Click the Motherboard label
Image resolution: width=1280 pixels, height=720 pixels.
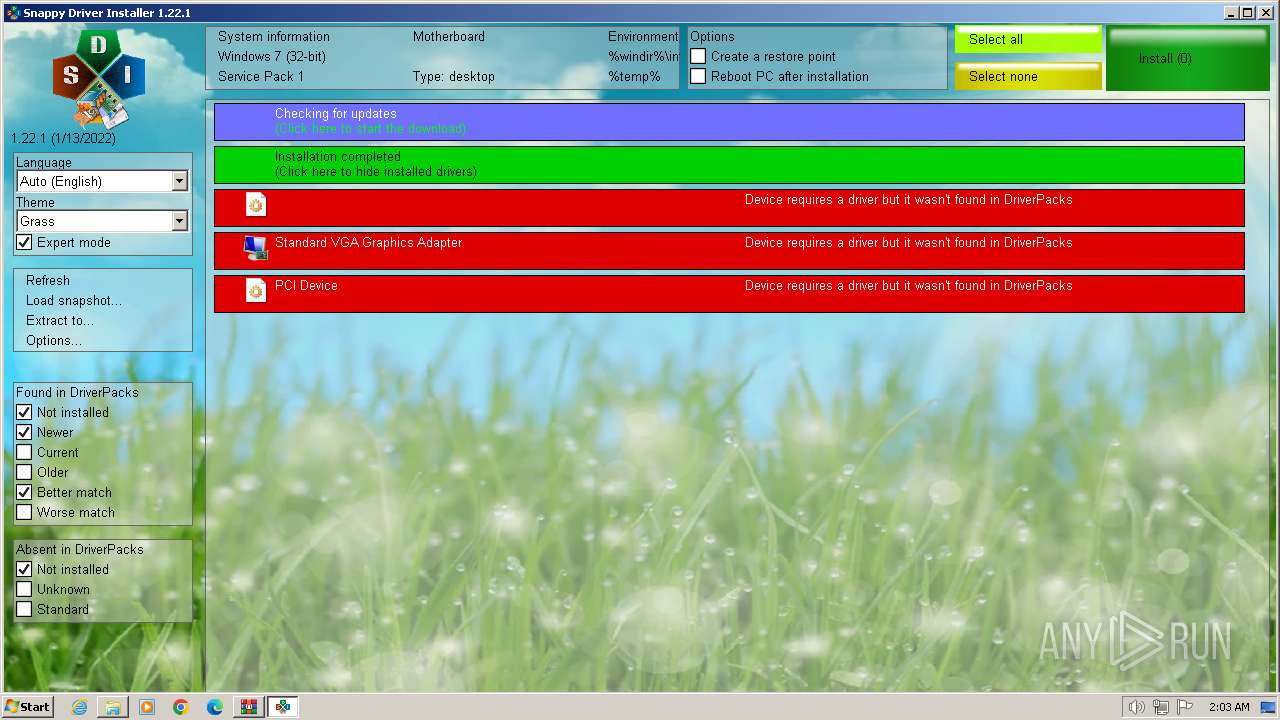(x=449, y=37)
